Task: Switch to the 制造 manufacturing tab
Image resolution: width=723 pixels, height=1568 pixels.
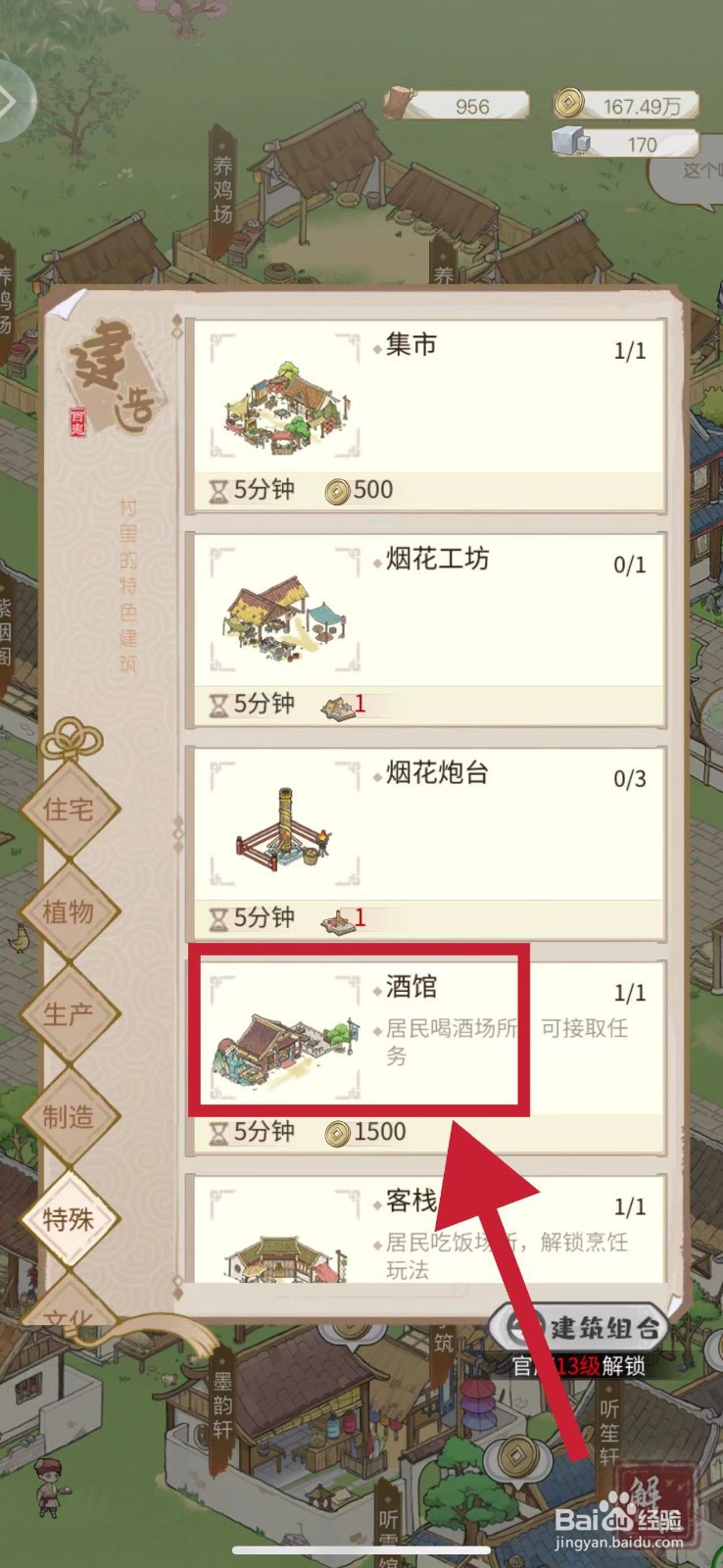Action: 69,1117
